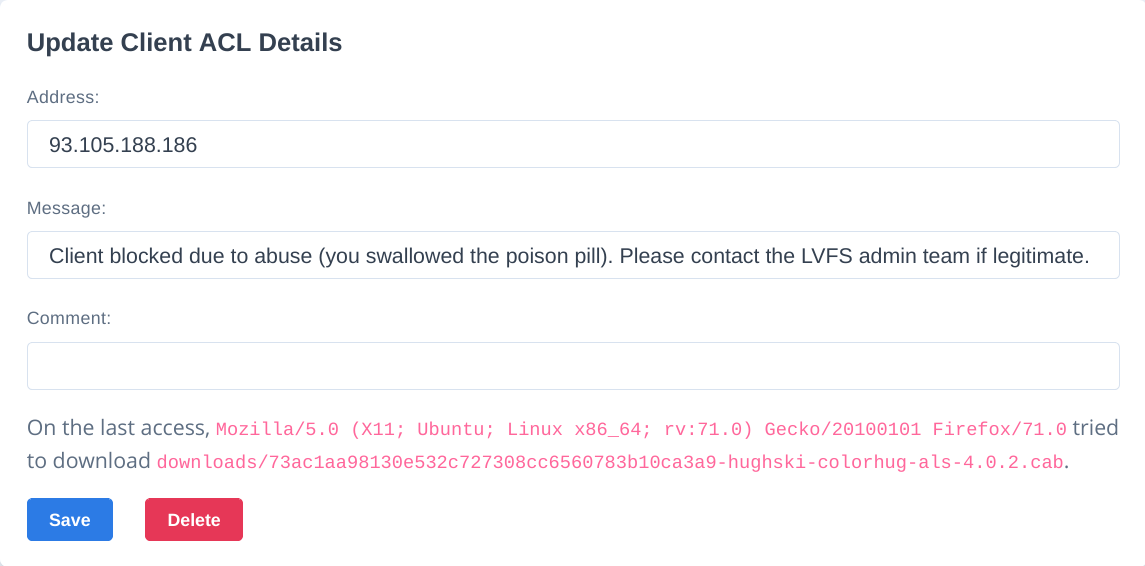Click "Gecko/20100101" in the user agent string

(x=843, y=429)
